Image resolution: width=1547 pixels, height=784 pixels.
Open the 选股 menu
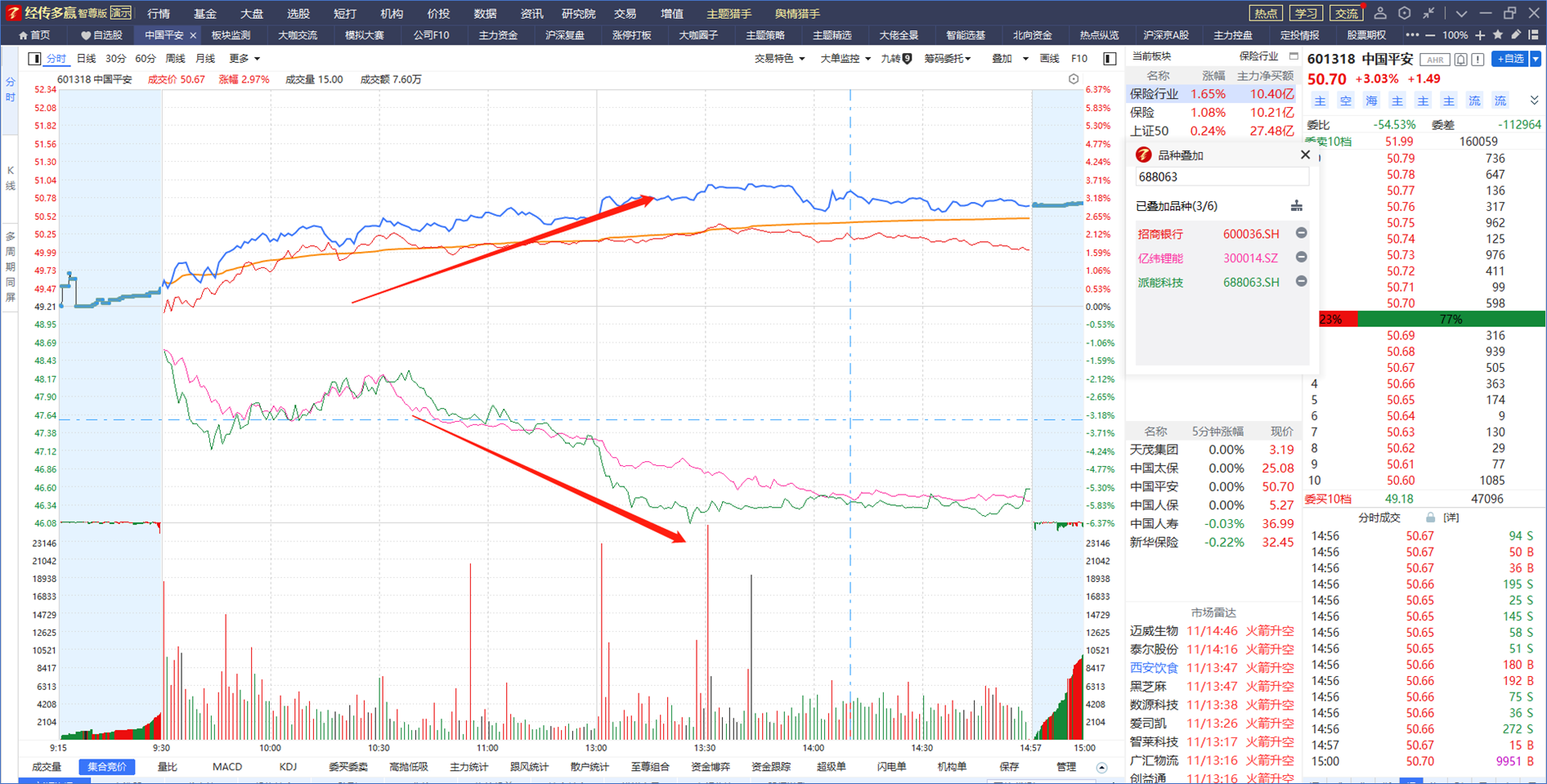point(298,13)
